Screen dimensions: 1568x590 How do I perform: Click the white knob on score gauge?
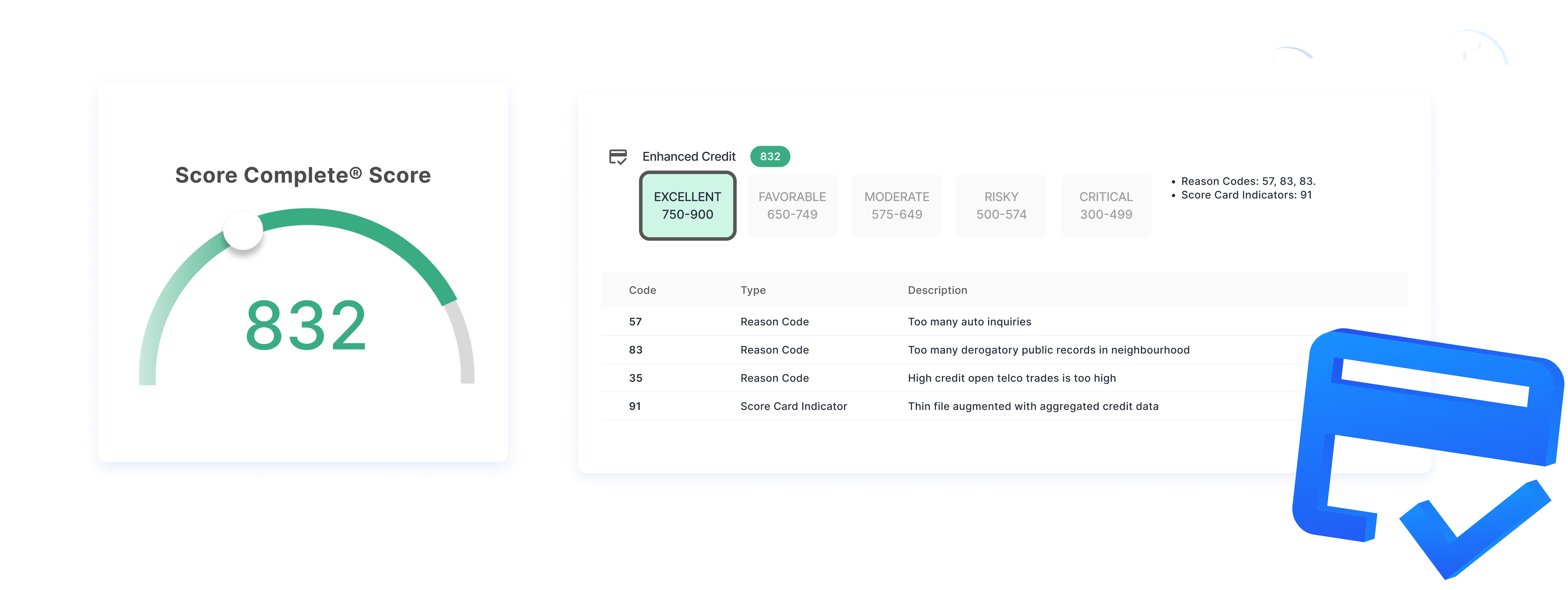tap(243, 230)
